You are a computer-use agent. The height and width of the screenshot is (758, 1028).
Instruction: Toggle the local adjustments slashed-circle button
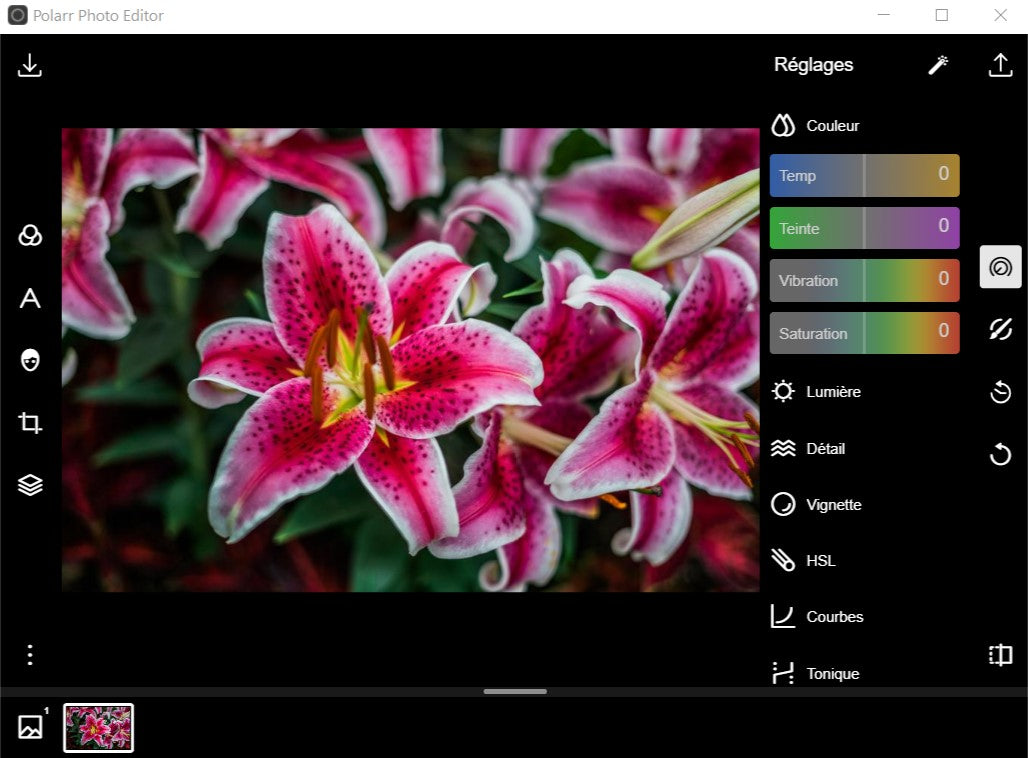click(1000, 329)
